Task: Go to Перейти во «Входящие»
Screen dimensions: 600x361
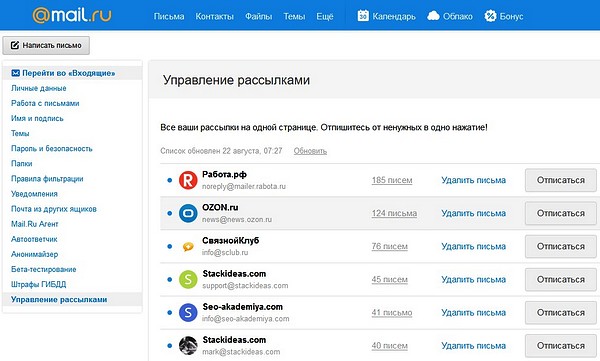Action: pyautogui.click(x=63, y=73)
